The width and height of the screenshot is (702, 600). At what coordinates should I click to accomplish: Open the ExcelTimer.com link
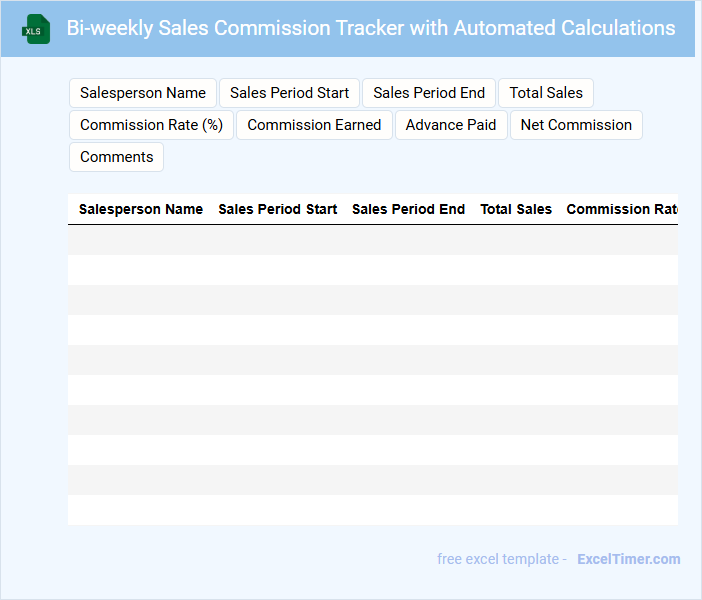pyautogui.click(x=628, y=559)
